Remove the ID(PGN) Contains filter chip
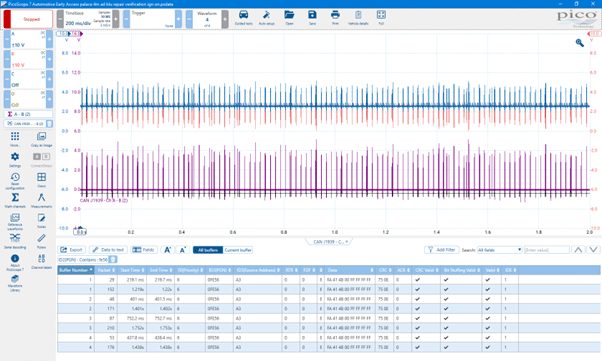602x361 pixels. 113,260
